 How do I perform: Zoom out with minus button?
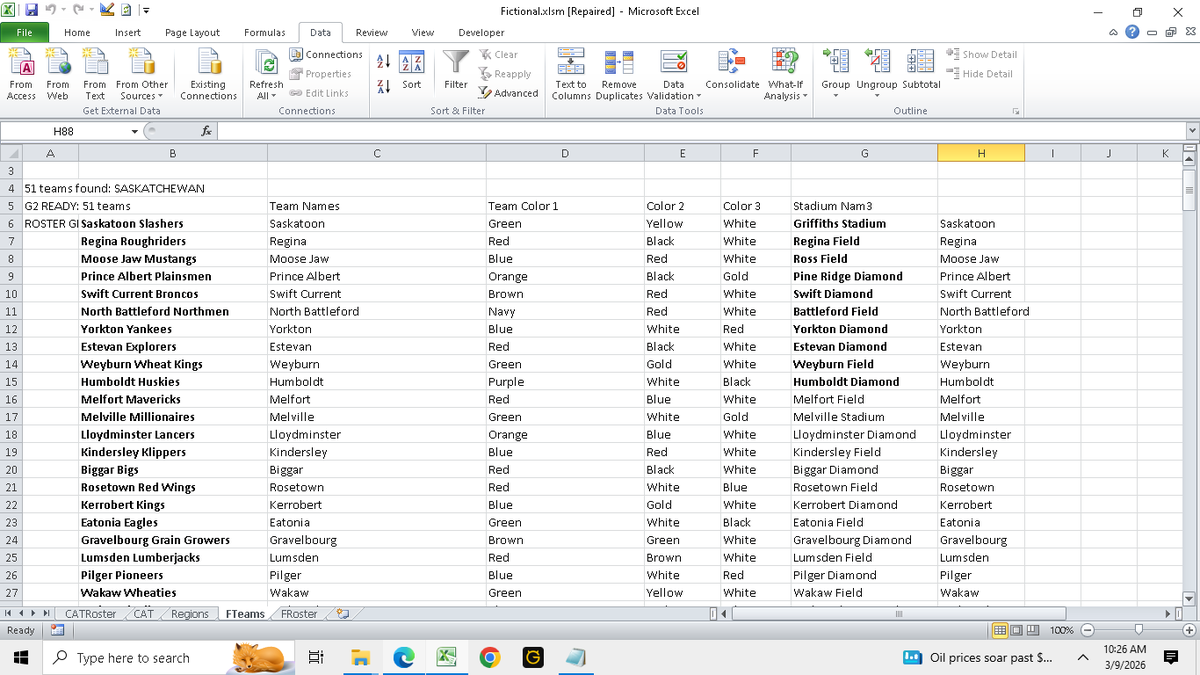coord(1086,631)
